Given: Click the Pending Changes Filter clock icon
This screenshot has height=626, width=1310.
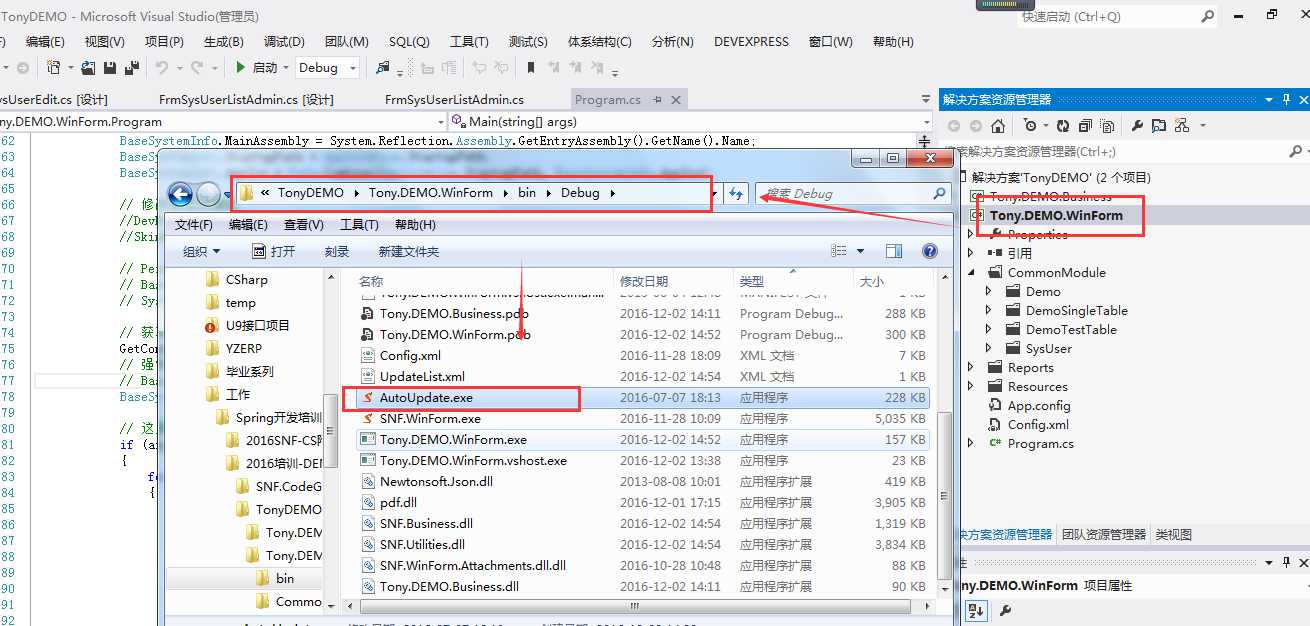Looking at the screenshot, I should [x=1030, y=126].
